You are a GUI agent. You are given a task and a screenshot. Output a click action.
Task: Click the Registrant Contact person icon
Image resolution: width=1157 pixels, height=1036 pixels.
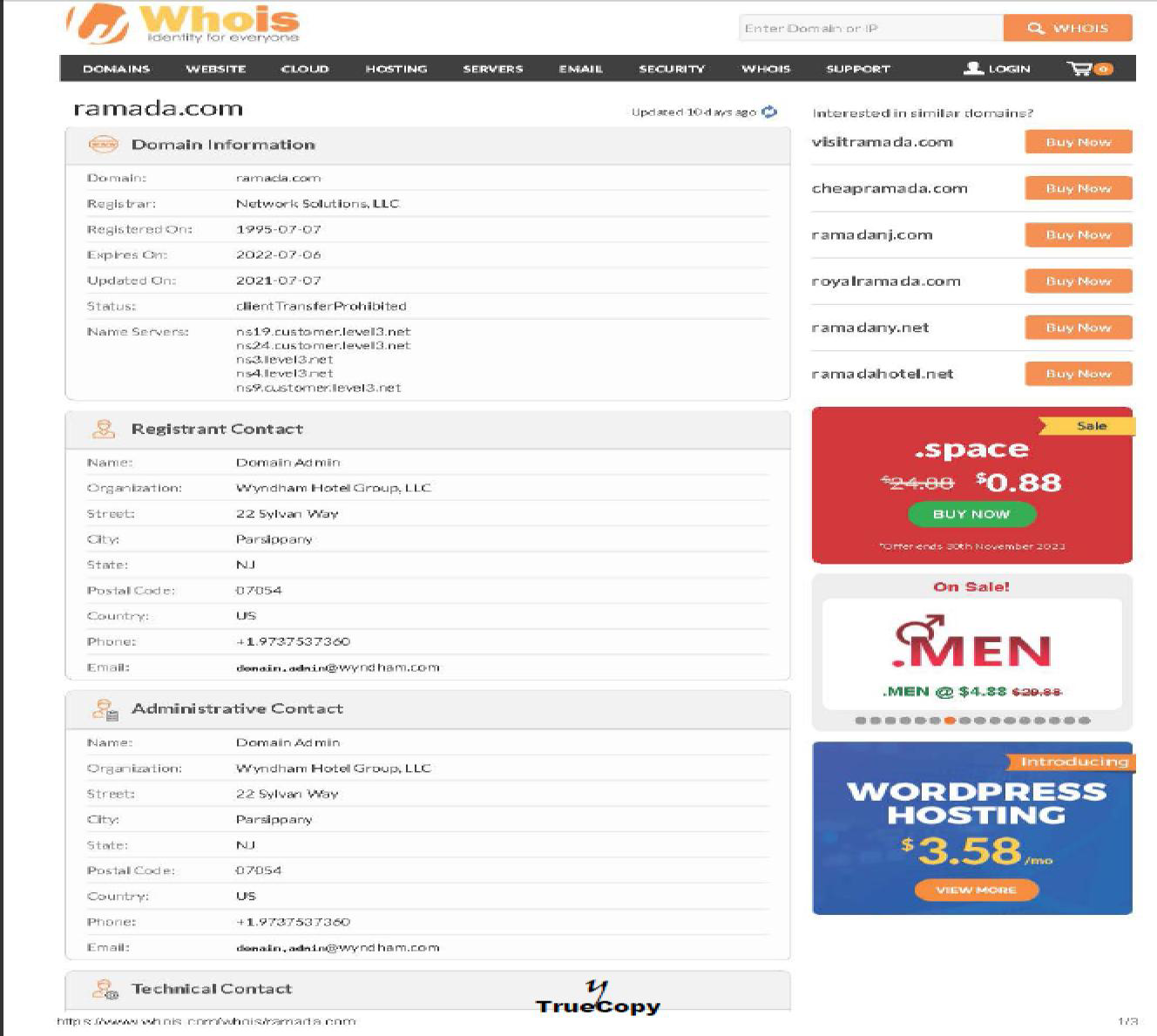tap(104, 429)
